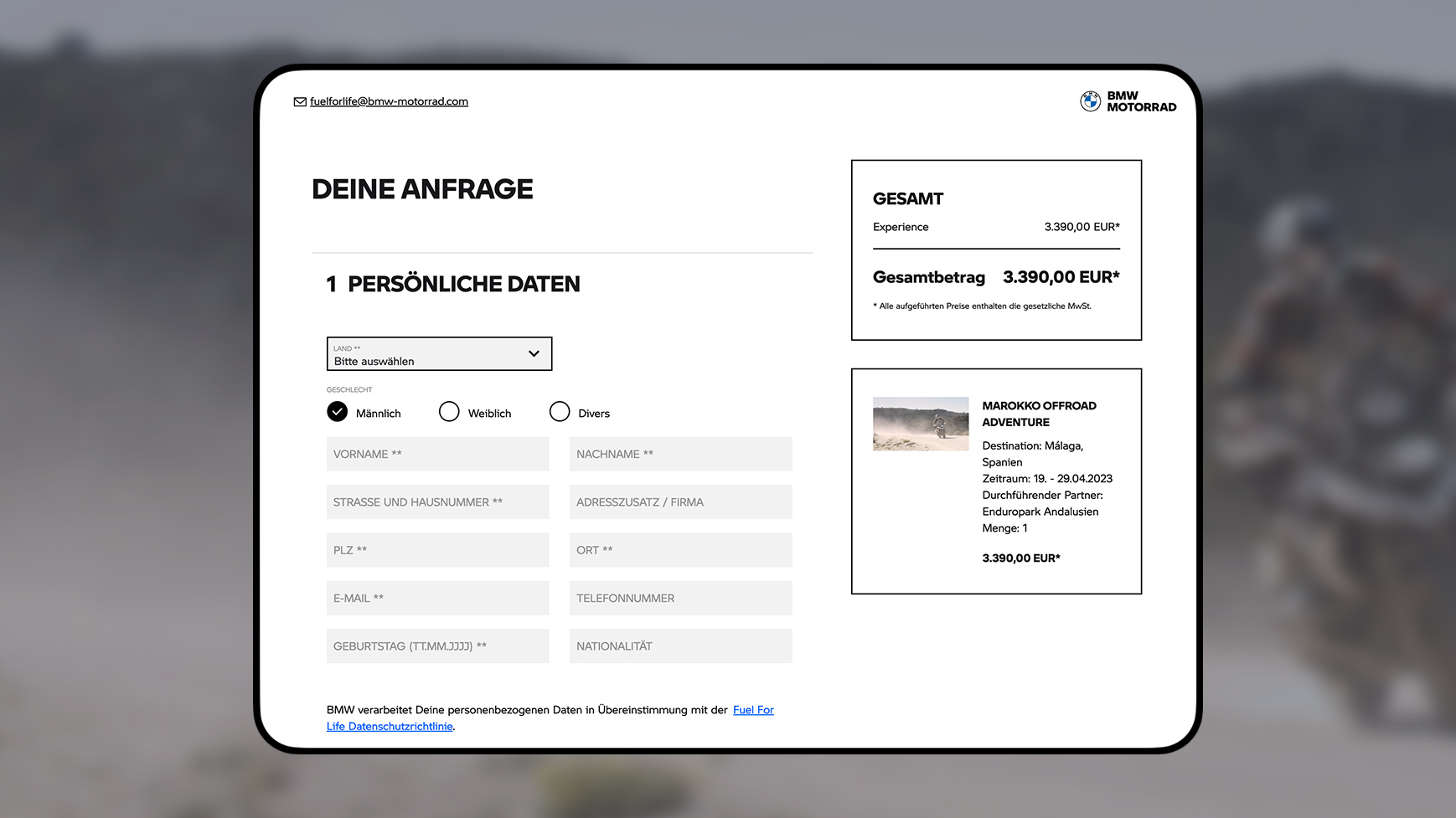1456x818 pixels.
Task: Focus the Telefonnummer input field
Action: pyautogui.click(x=681, y=598)
